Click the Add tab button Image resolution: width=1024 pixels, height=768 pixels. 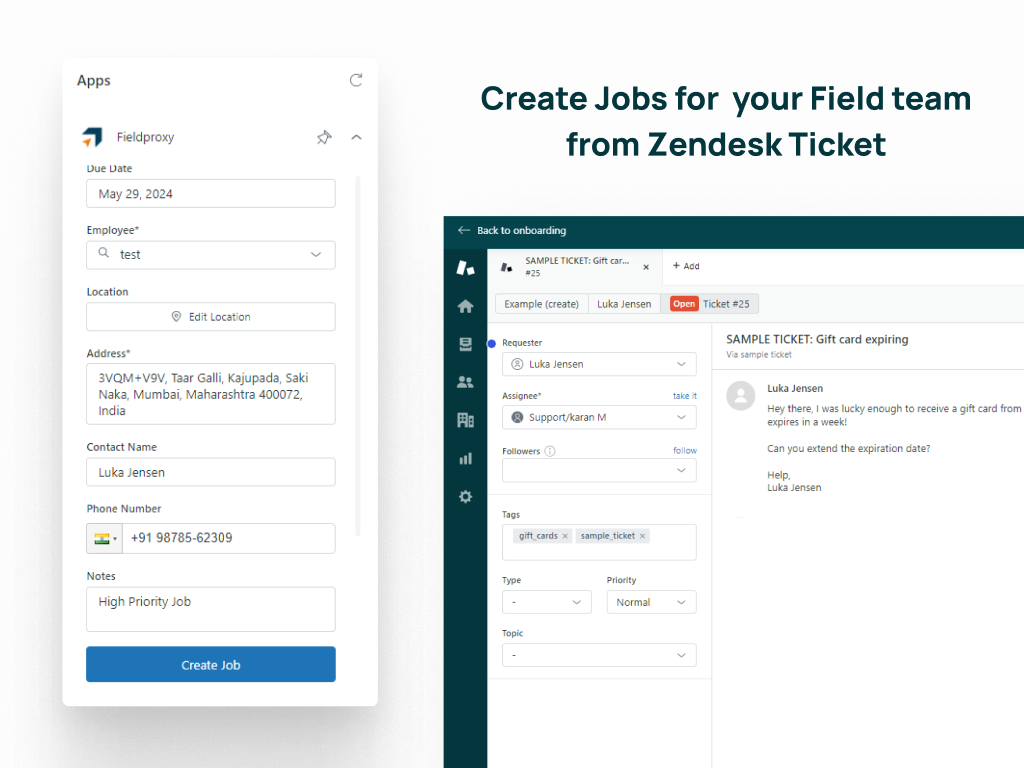686,266
